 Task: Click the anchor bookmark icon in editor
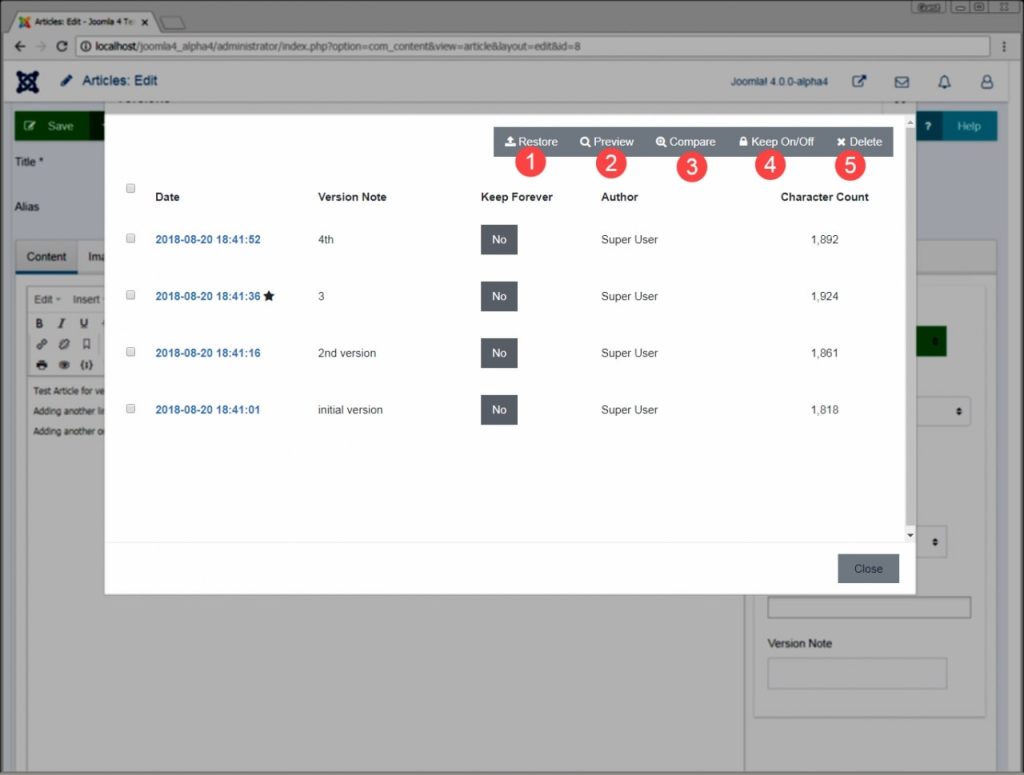86,344
